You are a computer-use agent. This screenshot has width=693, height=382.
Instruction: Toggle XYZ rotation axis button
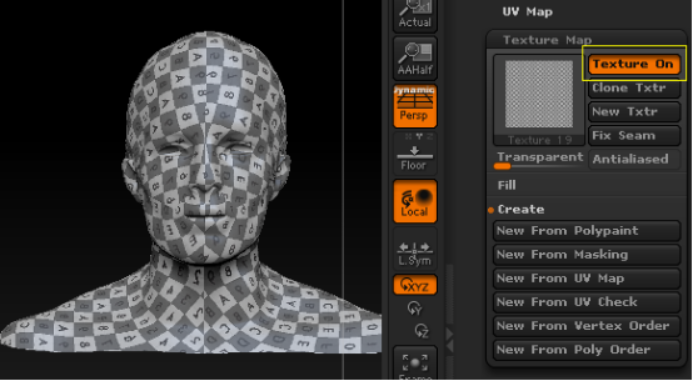(415, 285)
